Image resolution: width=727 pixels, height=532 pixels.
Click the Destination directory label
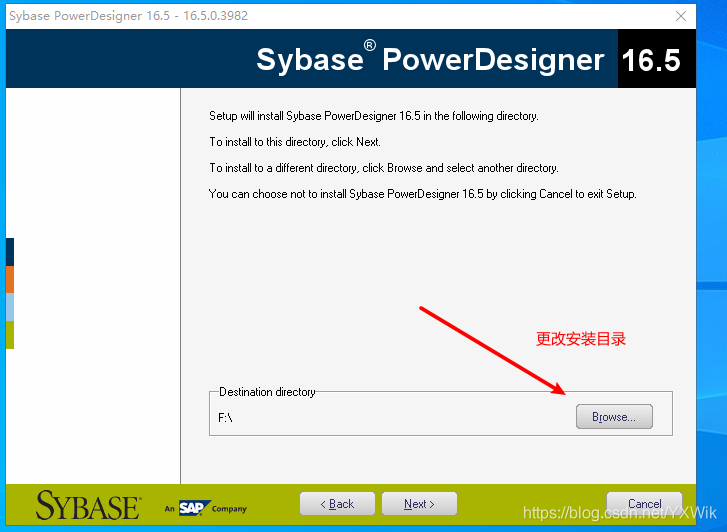point(267,392)
